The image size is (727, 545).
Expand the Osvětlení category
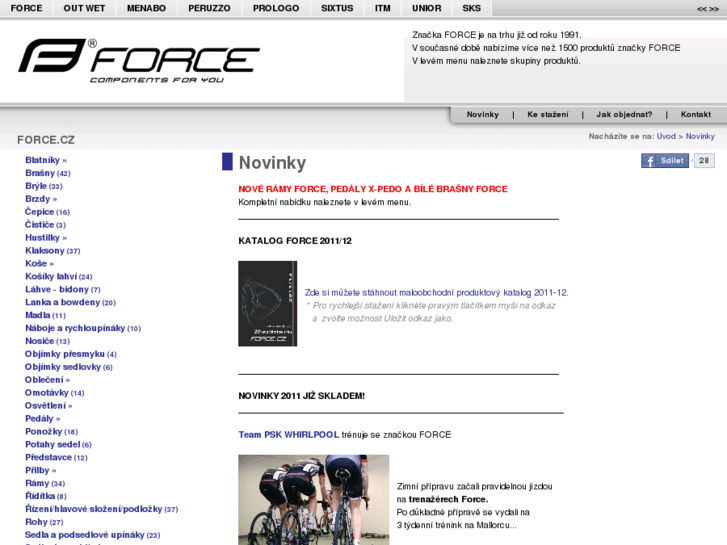(x=49, y=406)
